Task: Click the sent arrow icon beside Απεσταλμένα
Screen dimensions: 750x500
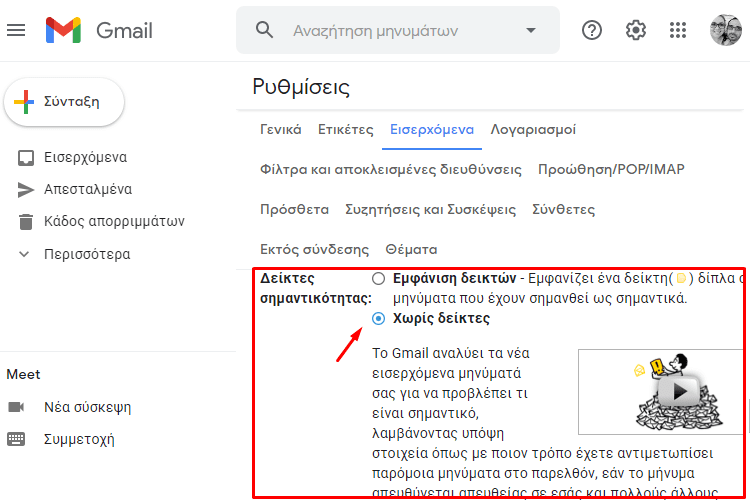Action: click(x=26, y=189)
